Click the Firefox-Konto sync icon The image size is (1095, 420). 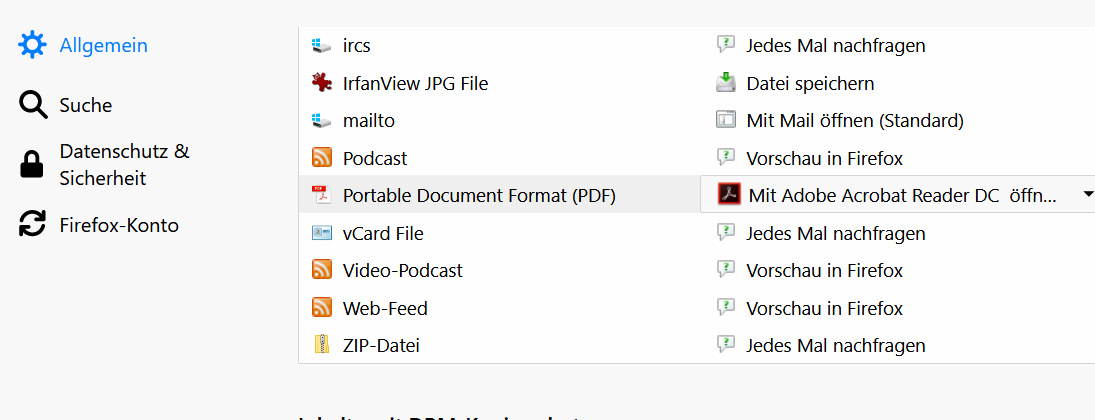click(33, 225)
